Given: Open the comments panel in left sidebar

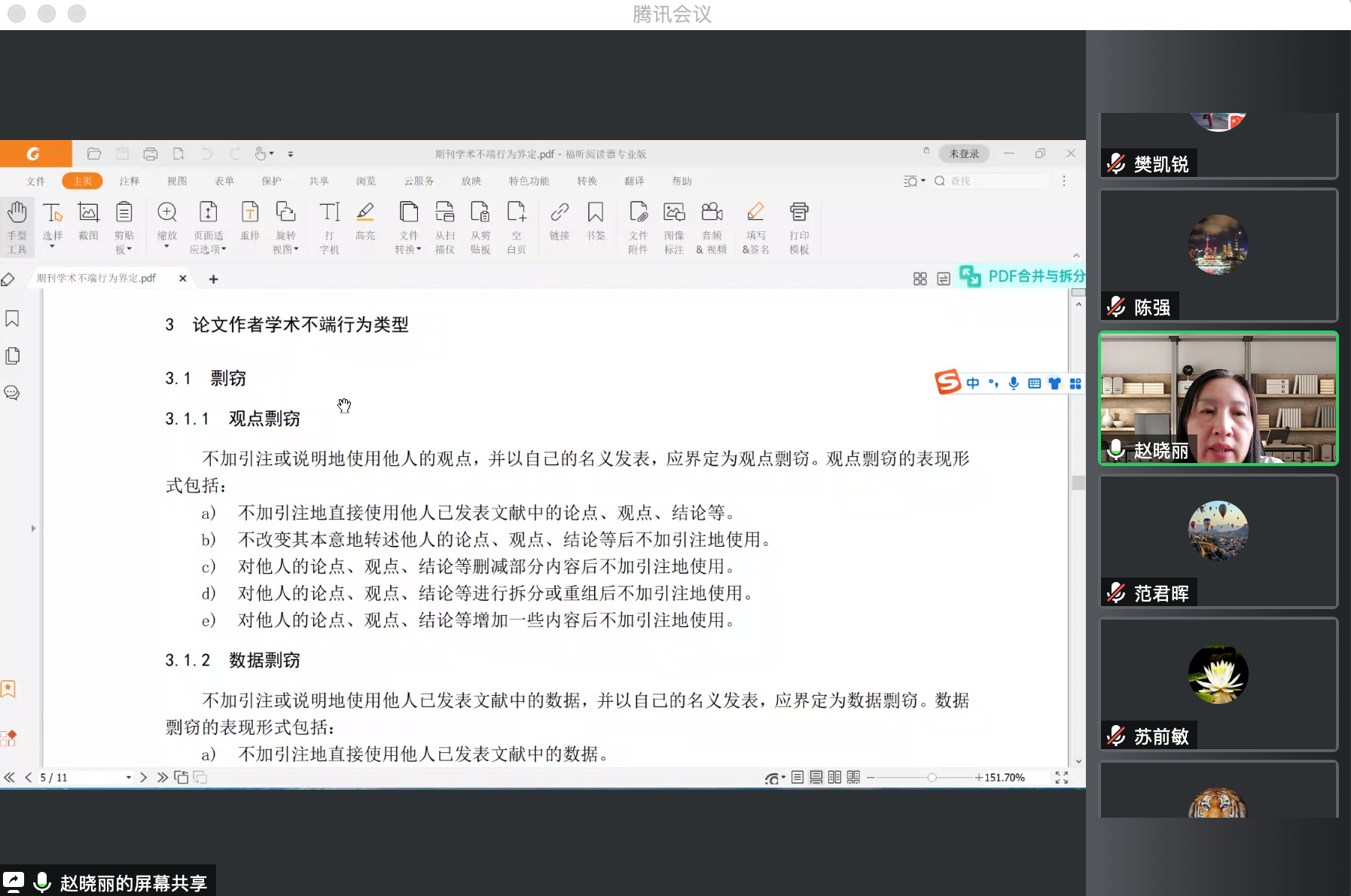Looking at the screenshot, I should pyautogui.click(x=12, y=392).
